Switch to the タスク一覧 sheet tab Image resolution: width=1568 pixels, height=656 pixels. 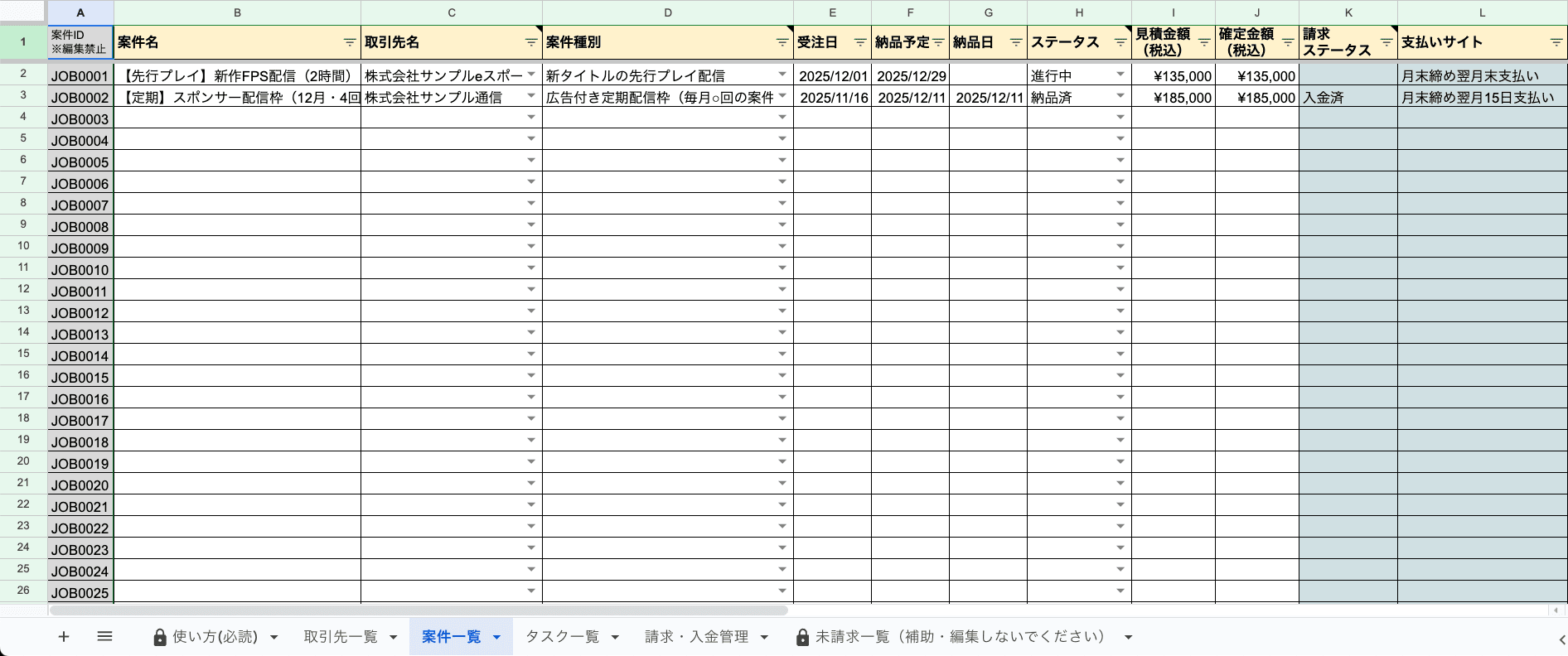(x=562, y=636)
